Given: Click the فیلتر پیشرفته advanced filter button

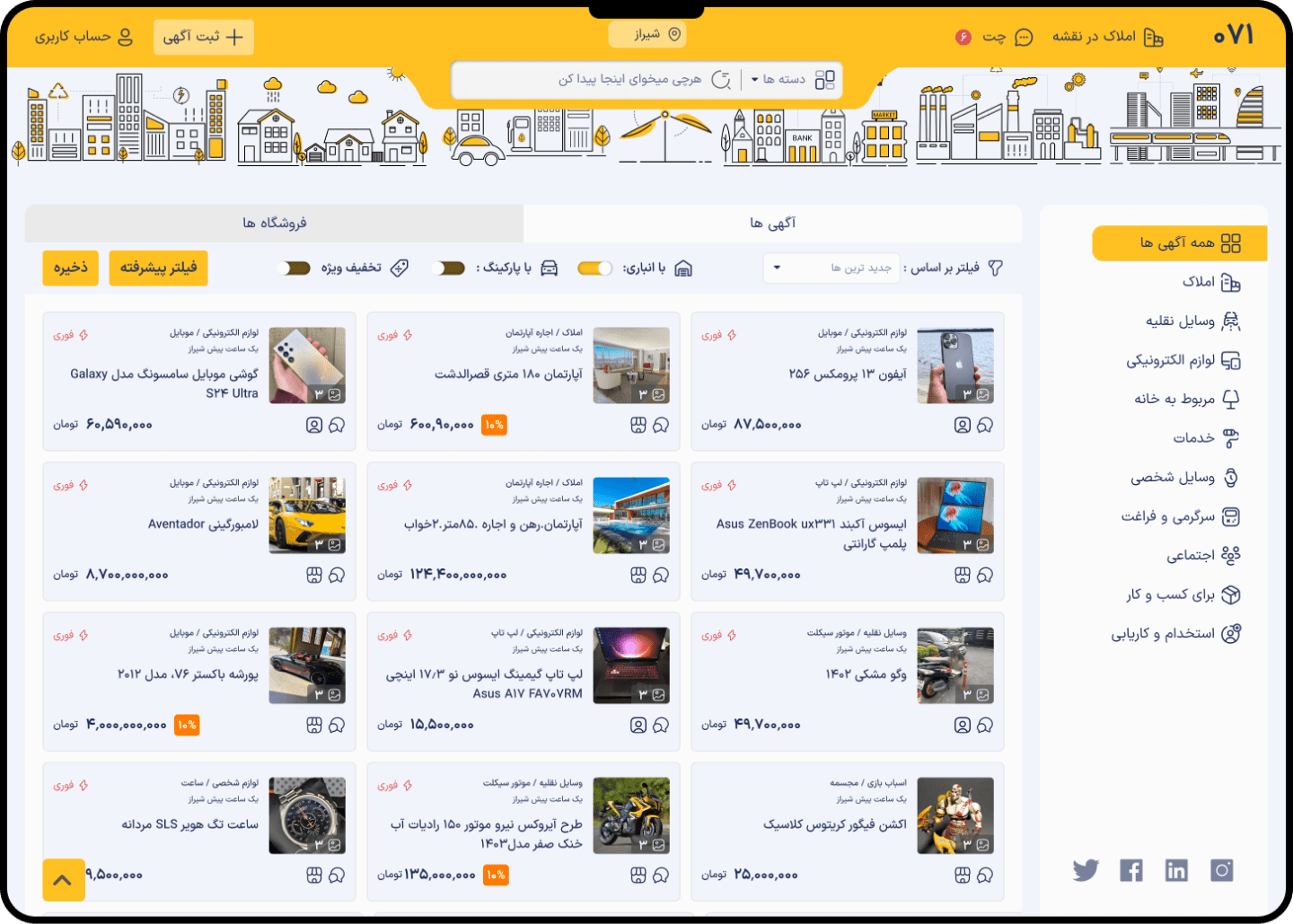Looking at the screenshot, I should click(x=158, y=268).
